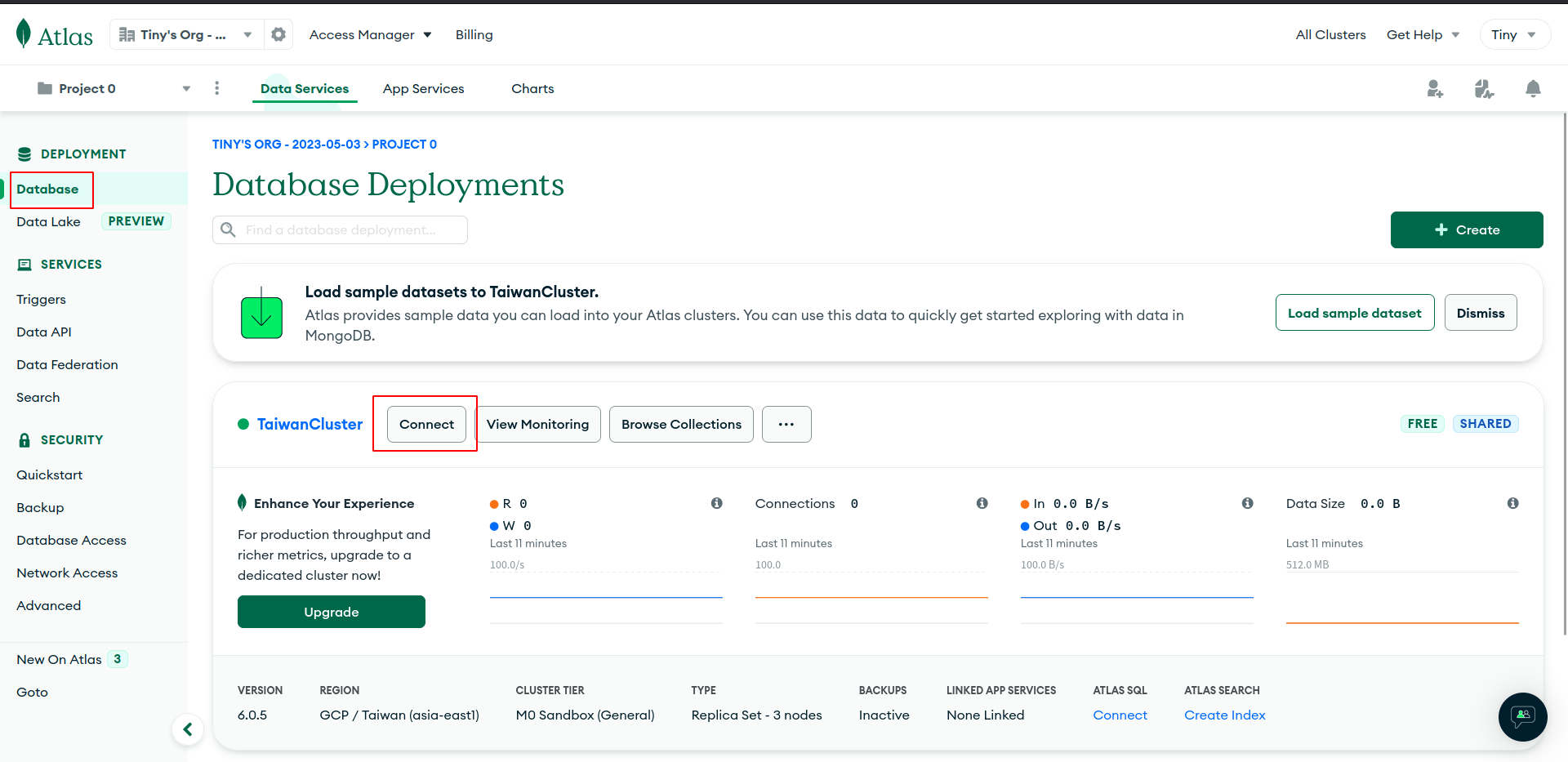1568x762 pixels.
Task: Click the Security lock icon
Action: click(x=24, y=440)
